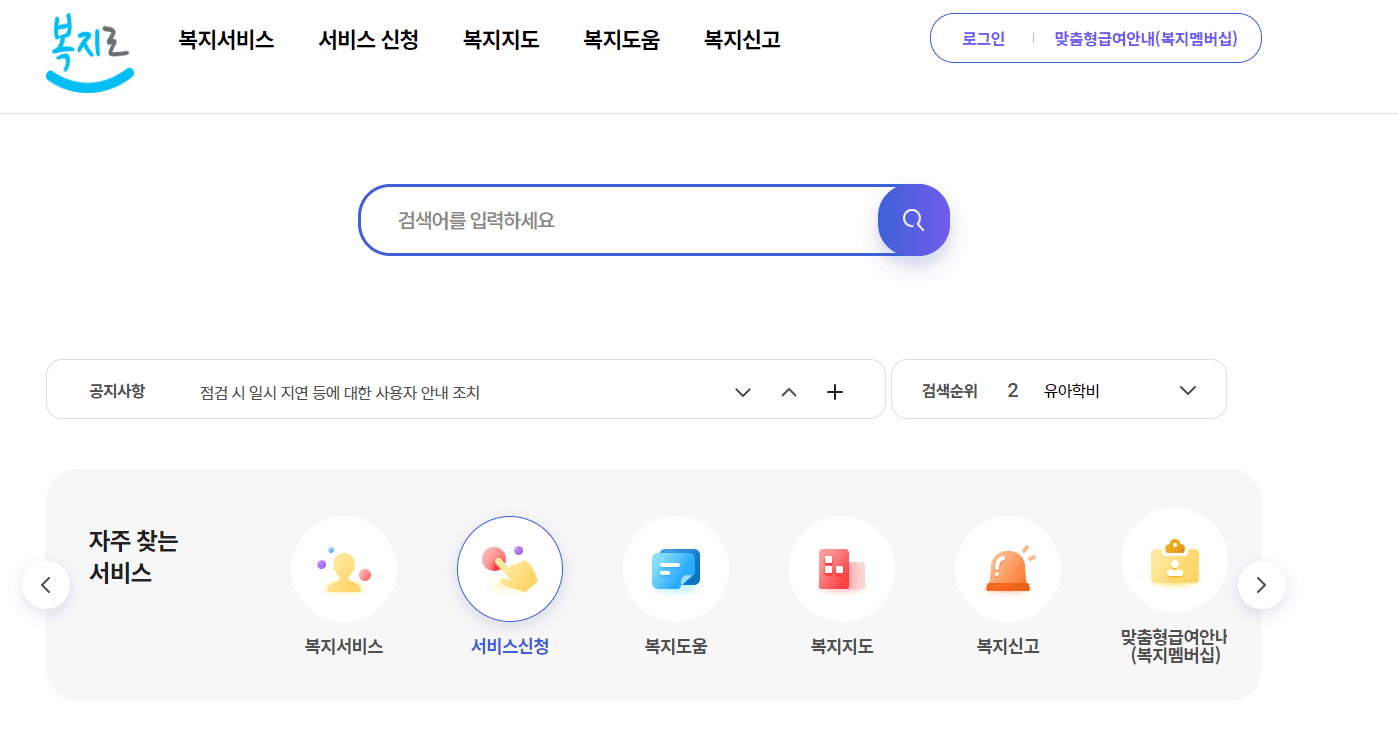Click 맞춤형급여안내 (복지멤버십) label under icon
The height and width of the screenshot is (741, 1398).
point(1174,646)
